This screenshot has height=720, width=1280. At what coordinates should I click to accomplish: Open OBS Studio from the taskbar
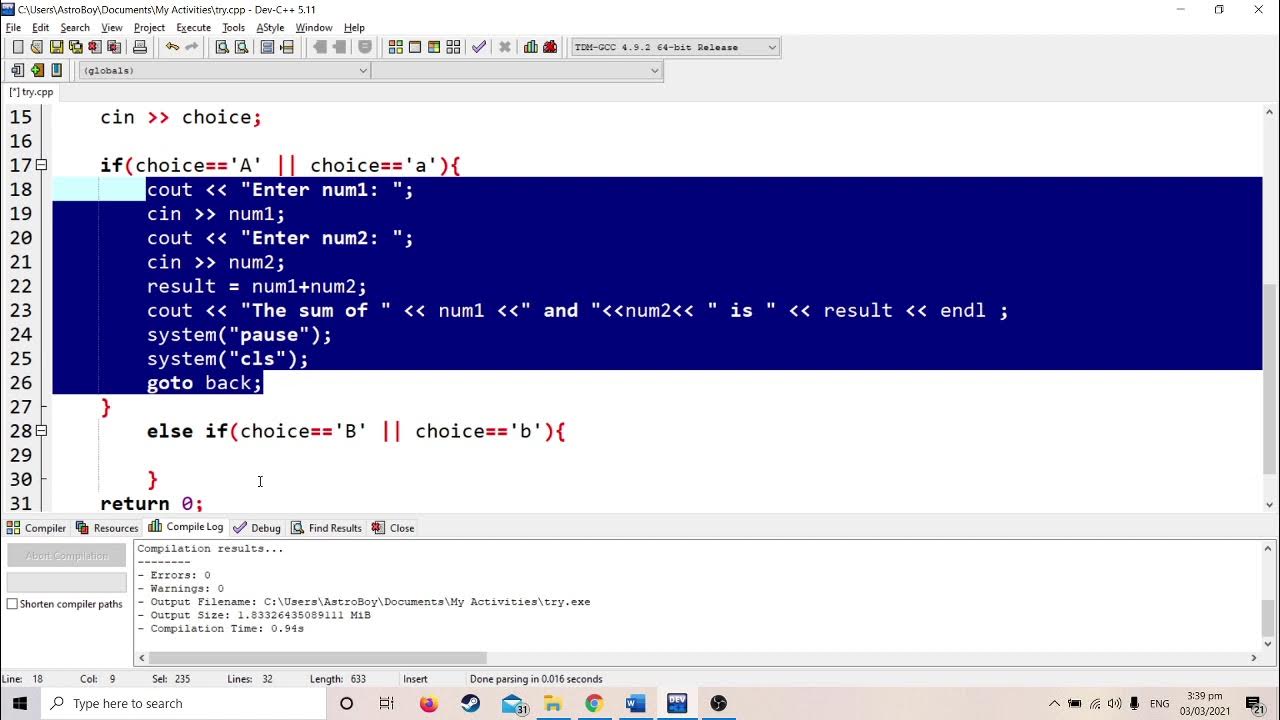coord(718,703)
